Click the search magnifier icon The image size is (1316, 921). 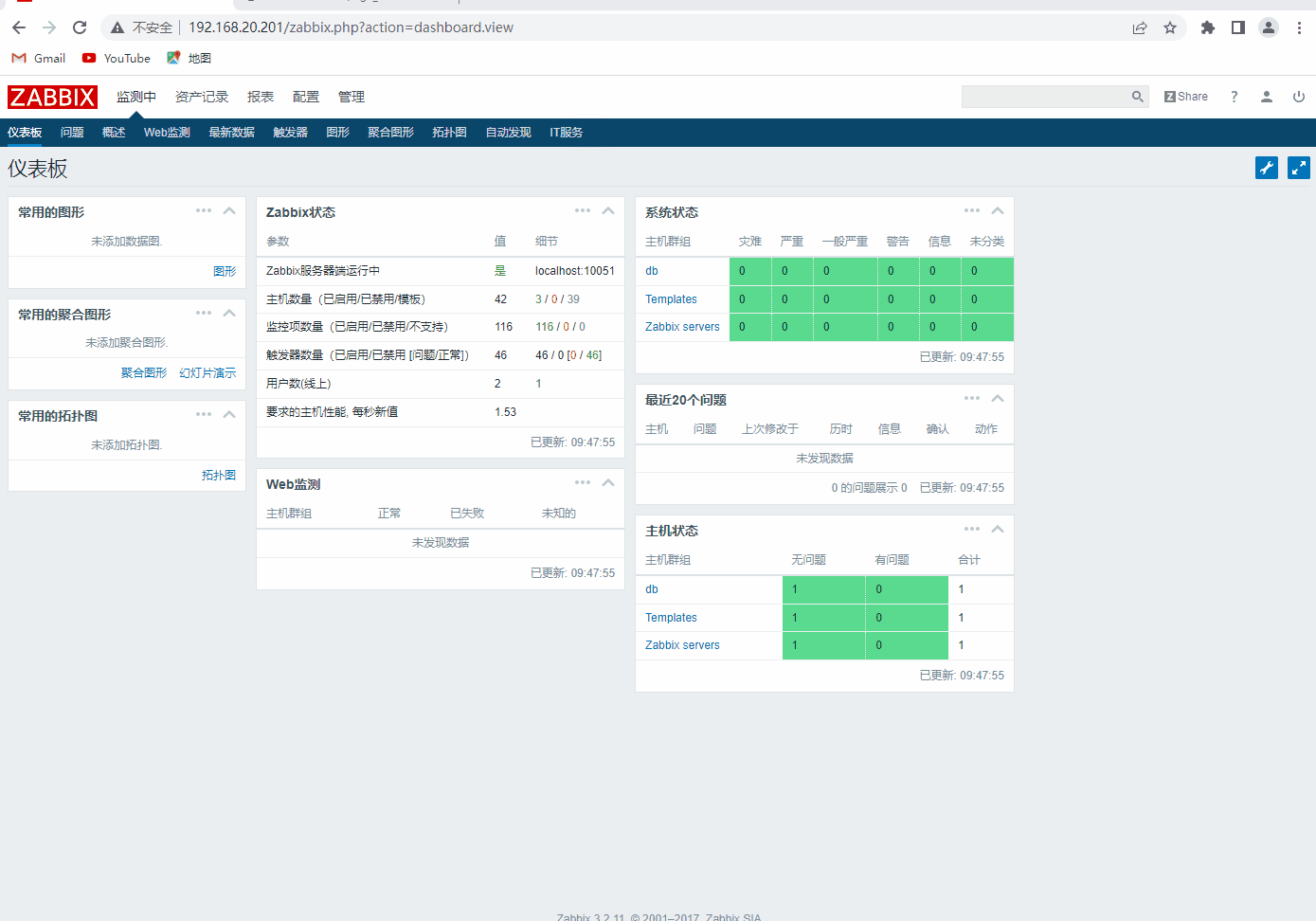click(x=1137, y=96)
